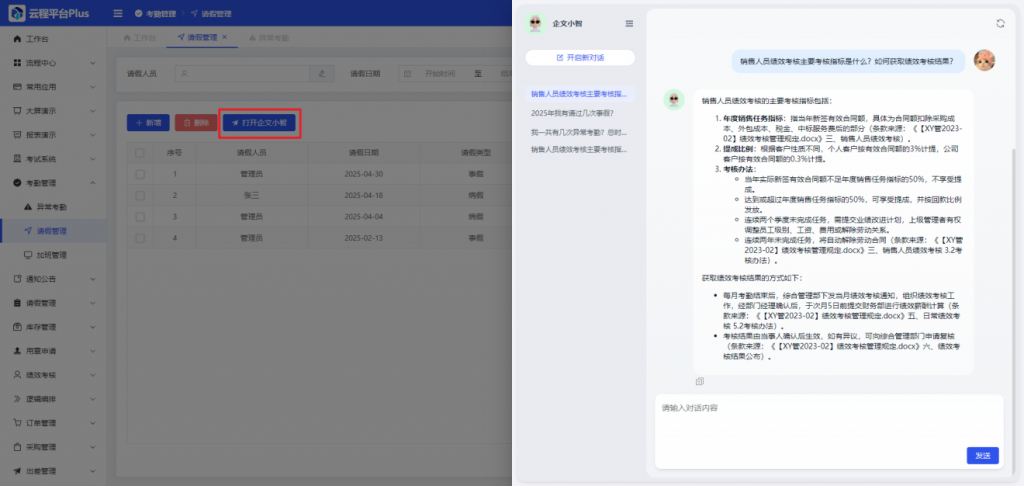Click the 加班管理 monitor icon in the sidebar

click(27, 255)
